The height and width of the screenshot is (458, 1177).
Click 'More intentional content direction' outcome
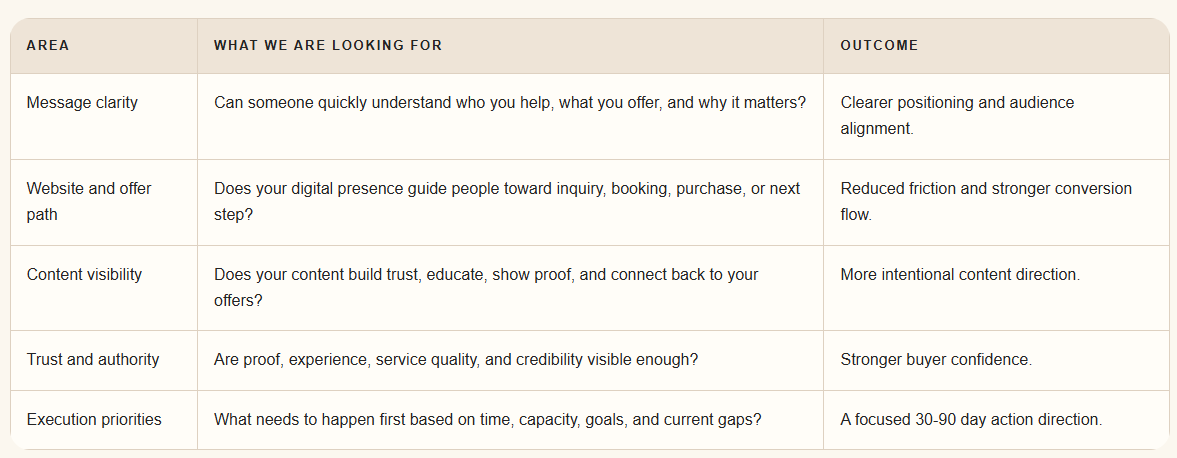[960, 275]
